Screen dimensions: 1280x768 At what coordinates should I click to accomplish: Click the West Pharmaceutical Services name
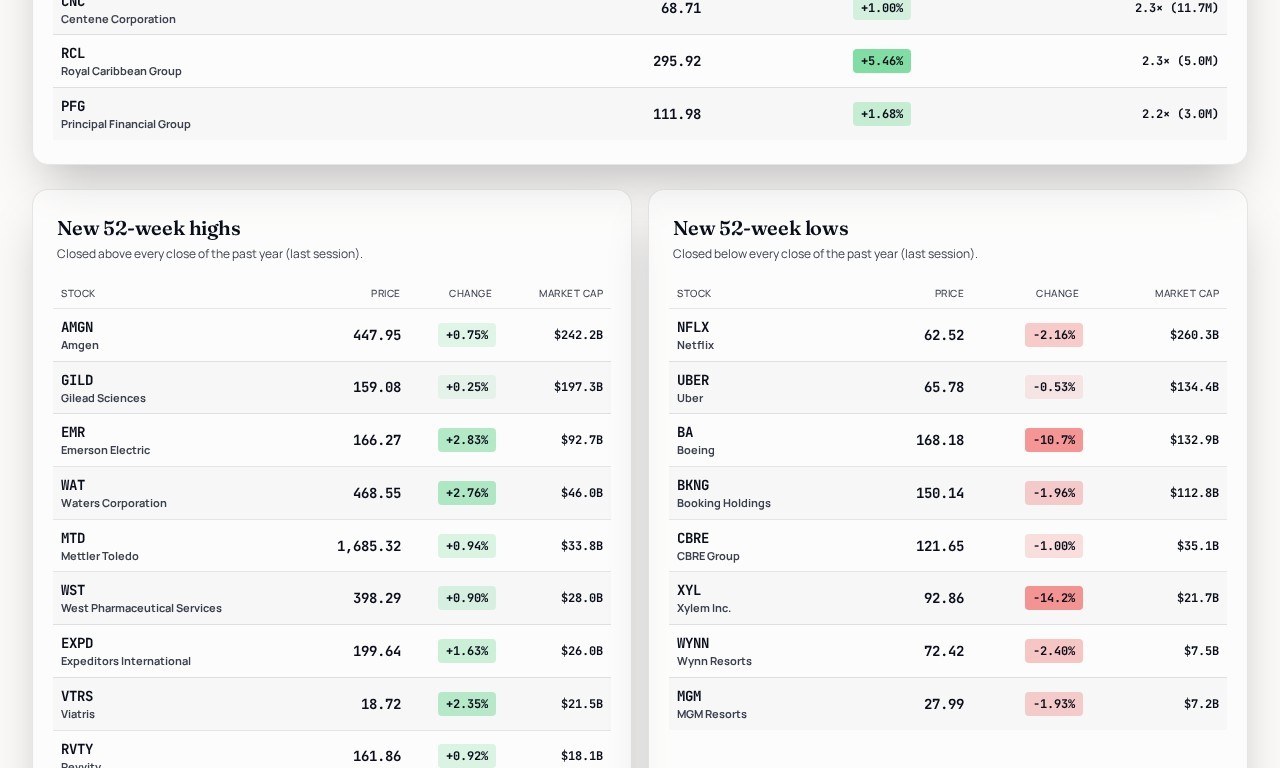tap(141, 608)
